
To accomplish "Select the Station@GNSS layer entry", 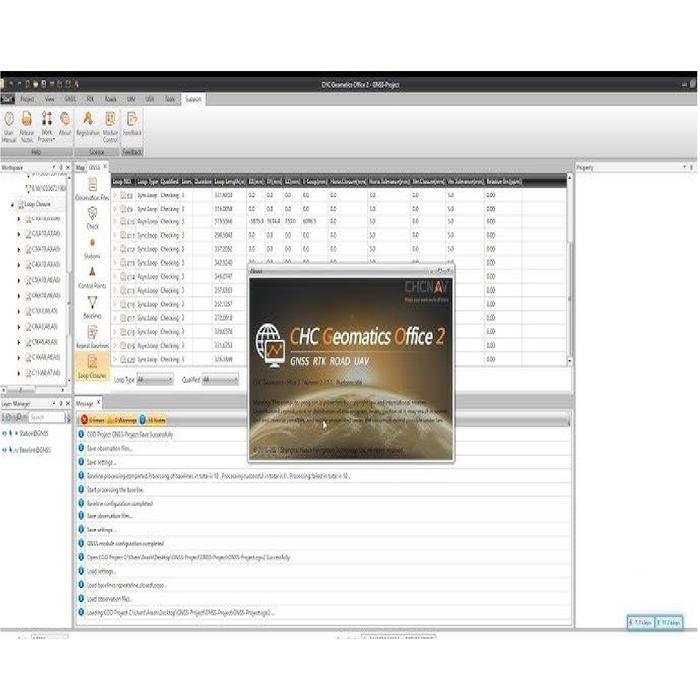I will tap(34, 433).
